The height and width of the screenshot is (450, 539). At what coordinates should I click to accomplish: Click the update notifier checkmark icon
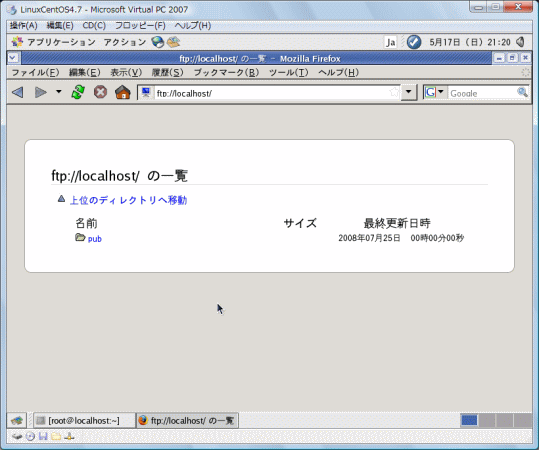(x=414, y=42)
